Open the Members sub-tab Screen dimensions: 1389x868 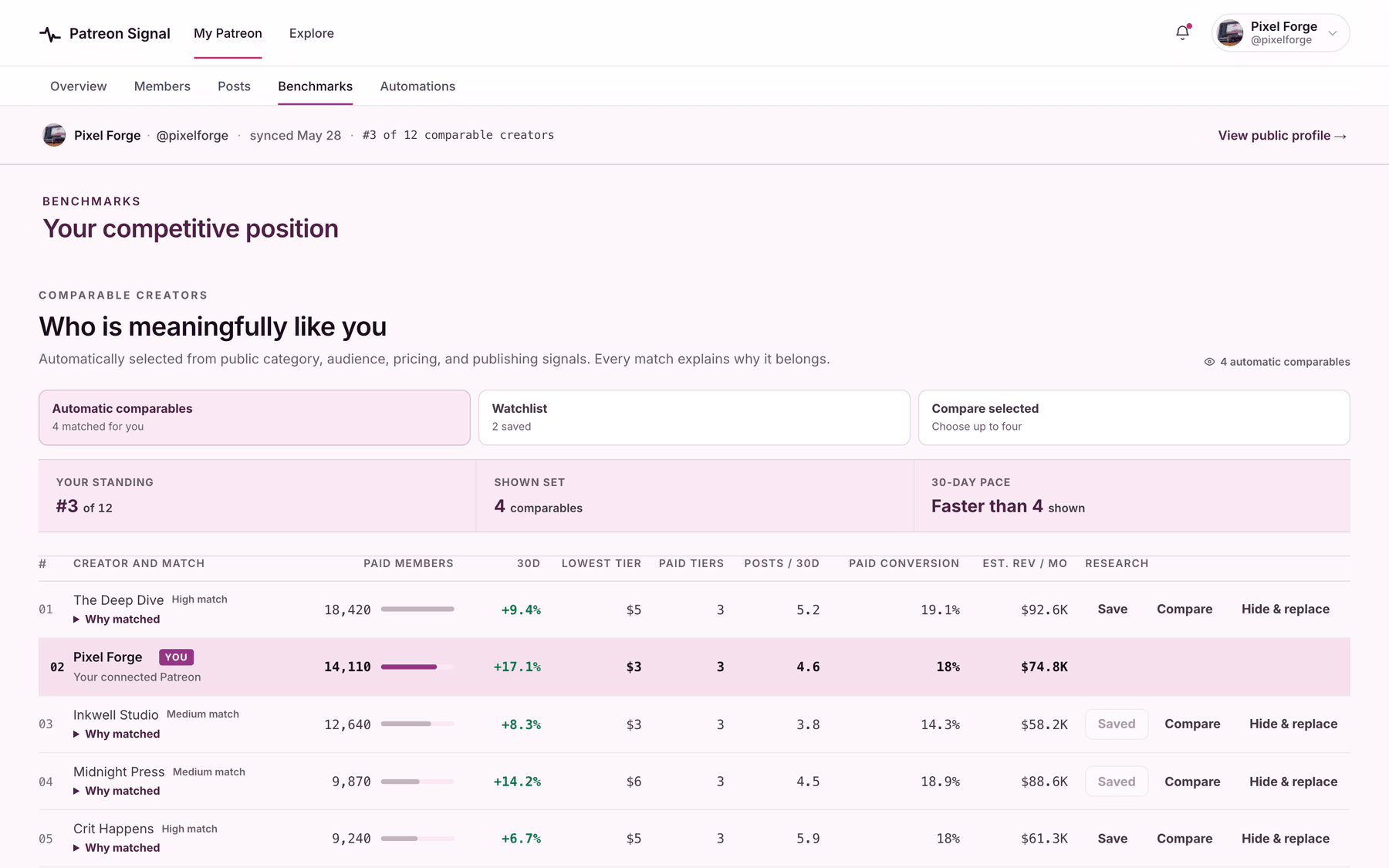[162, 86]
